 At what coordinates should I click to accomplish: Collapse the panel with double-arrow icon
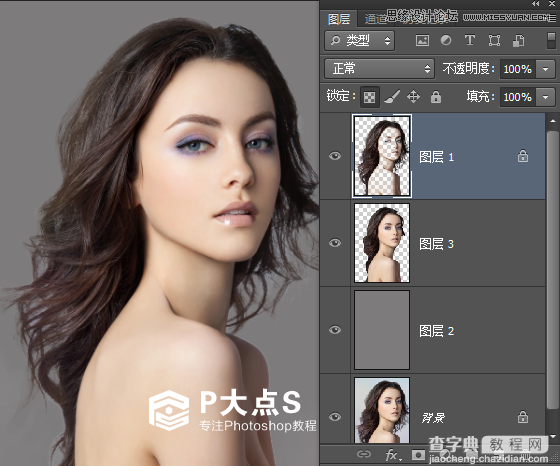tap(535, 4)
